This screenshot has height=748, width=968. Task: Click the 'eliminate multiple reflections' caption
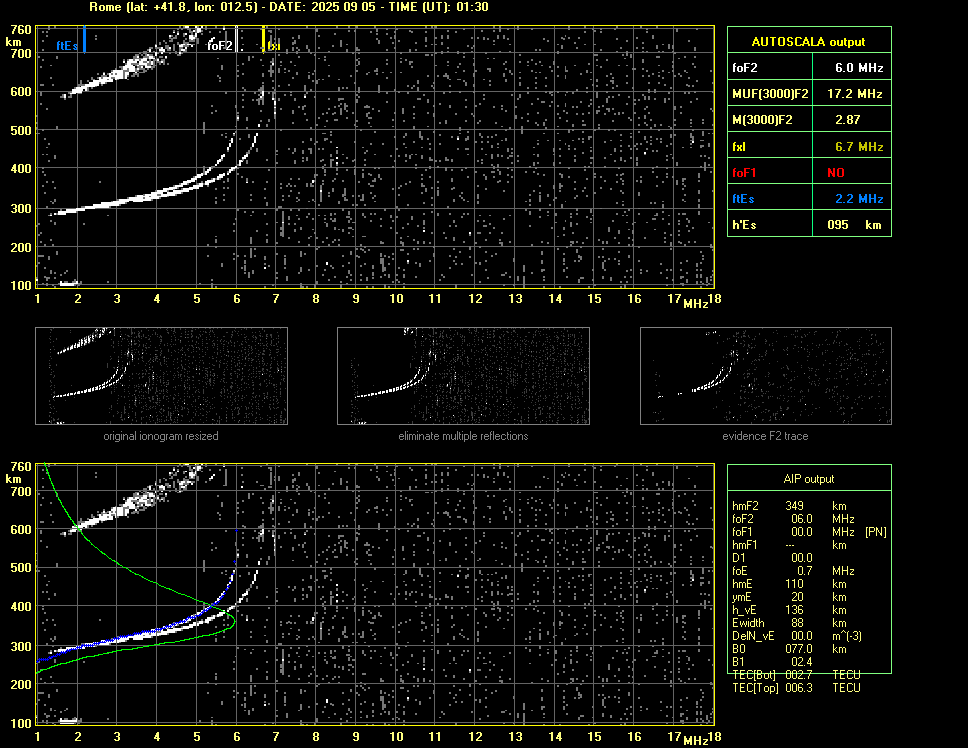(x=463, y=436)
